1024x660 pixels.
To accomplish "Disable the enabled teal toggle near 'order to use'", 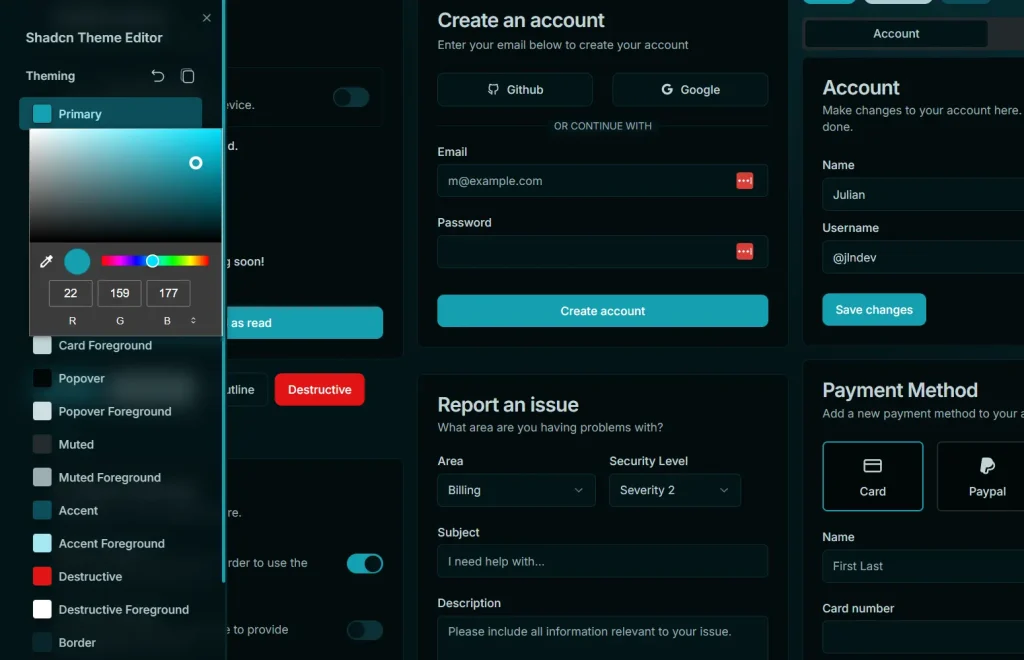I will tap(365, 563).
